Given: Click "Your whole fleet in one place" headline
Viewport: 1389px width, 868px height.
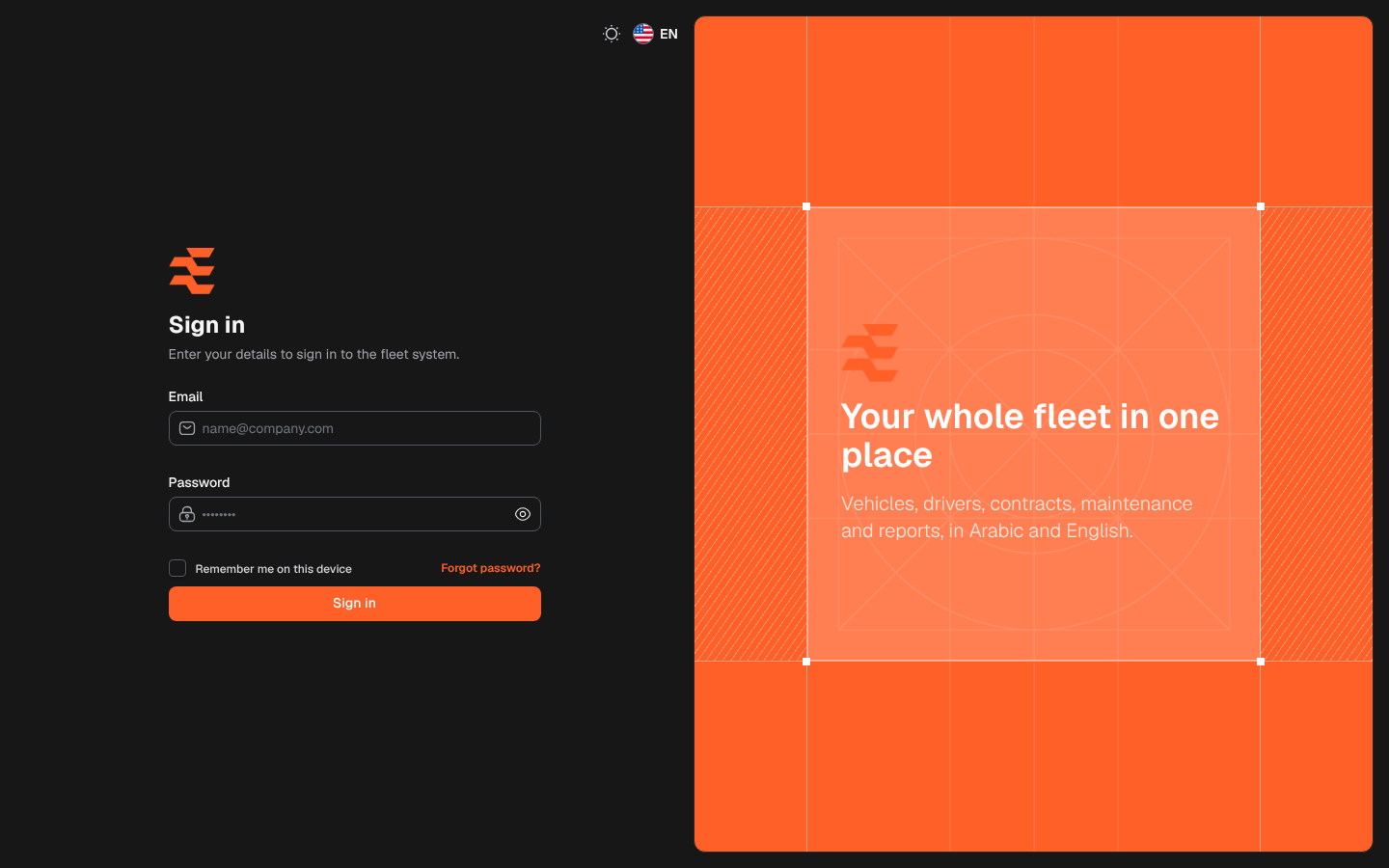Looking at the screenshot, I should (1030, 435).
